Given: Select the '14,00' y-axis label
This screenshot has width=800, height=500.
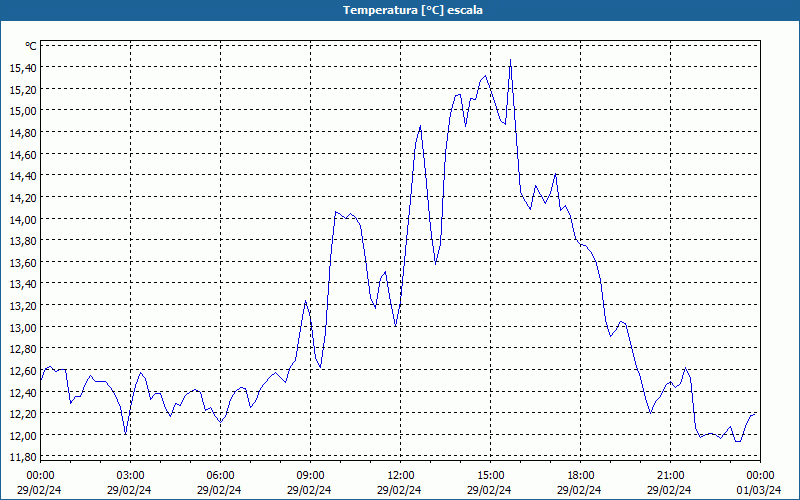Looking at the screenshot, I should pyautogui.click(x=23, y=219).
